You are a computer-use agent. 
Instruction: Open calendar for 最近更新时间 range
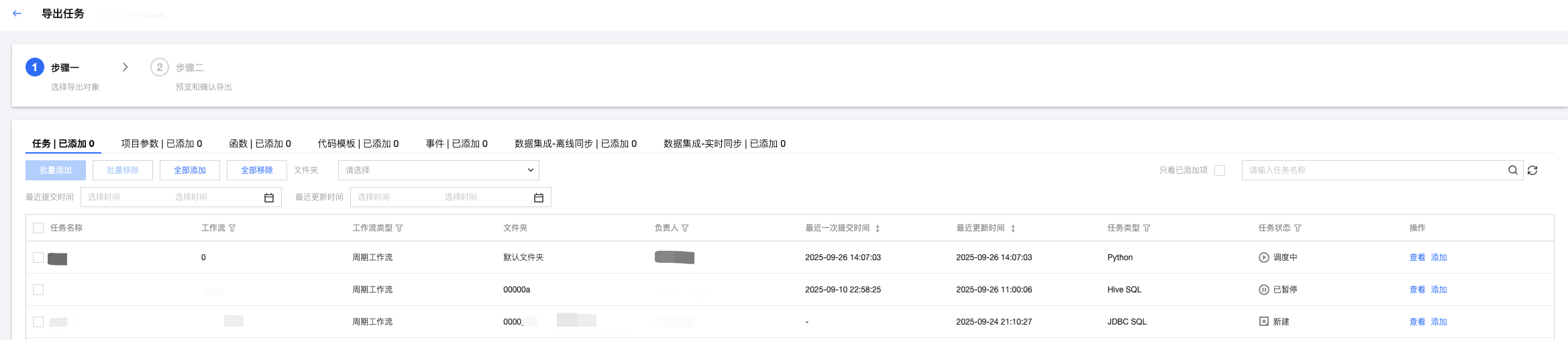[538, 198]
